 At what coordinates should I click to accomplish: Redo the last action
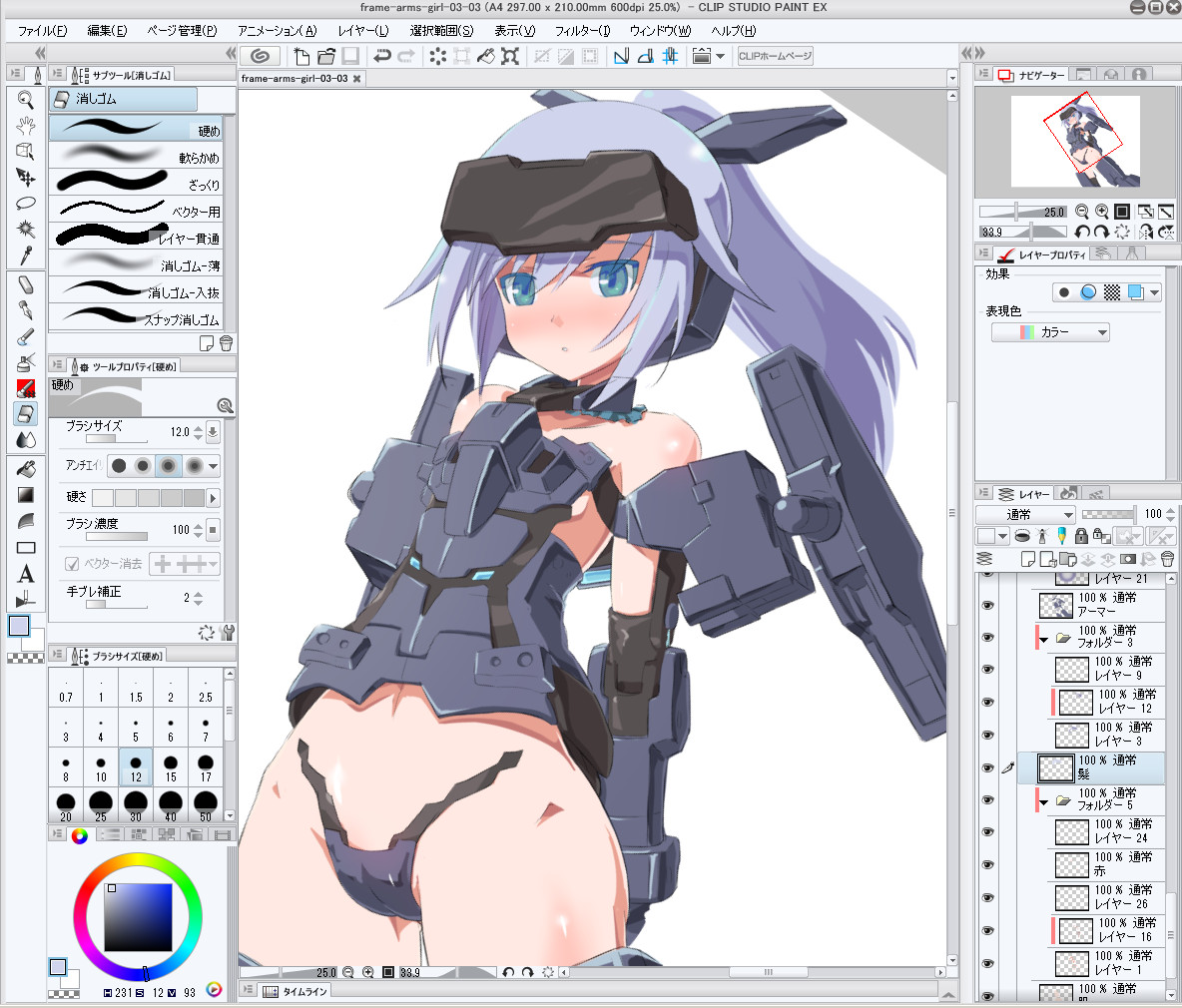(x=406, y=56)
